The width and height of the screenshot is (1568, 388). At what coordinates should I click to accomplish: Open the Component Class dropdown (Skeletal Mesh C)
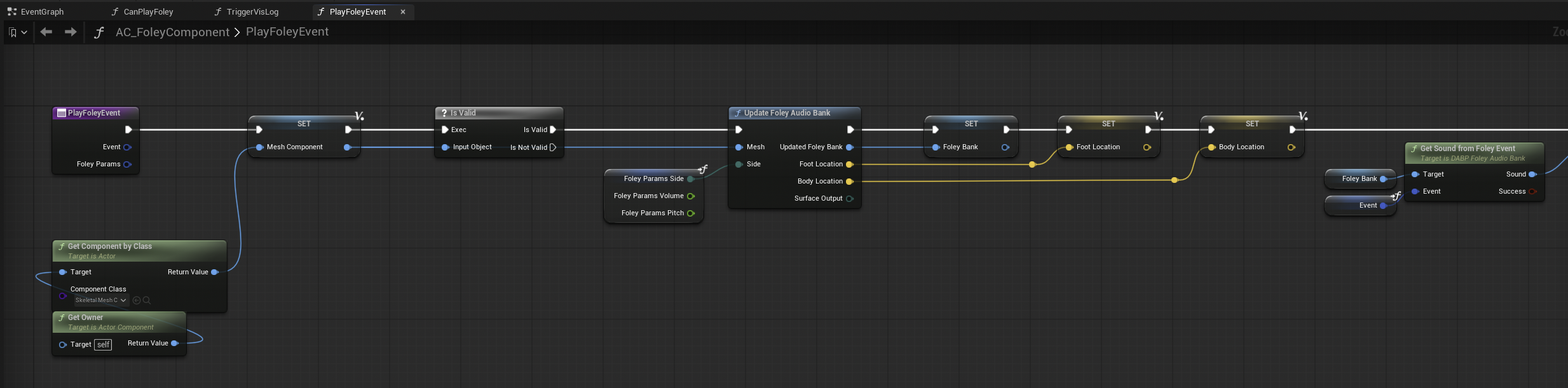pyautogui.click(x=101, y=300)
